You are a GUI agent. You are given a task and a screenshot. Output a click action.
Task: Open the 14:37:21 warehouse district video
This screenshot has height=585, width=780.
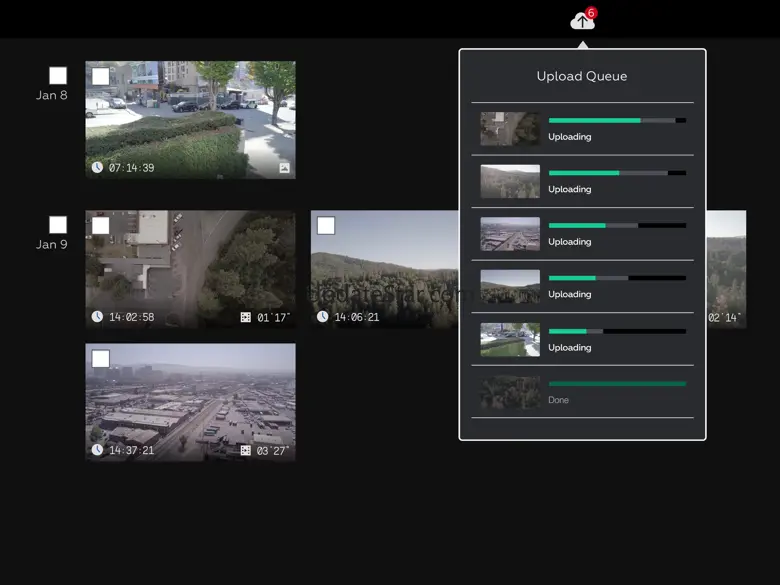pyautogui.click(x=190, y=400)
